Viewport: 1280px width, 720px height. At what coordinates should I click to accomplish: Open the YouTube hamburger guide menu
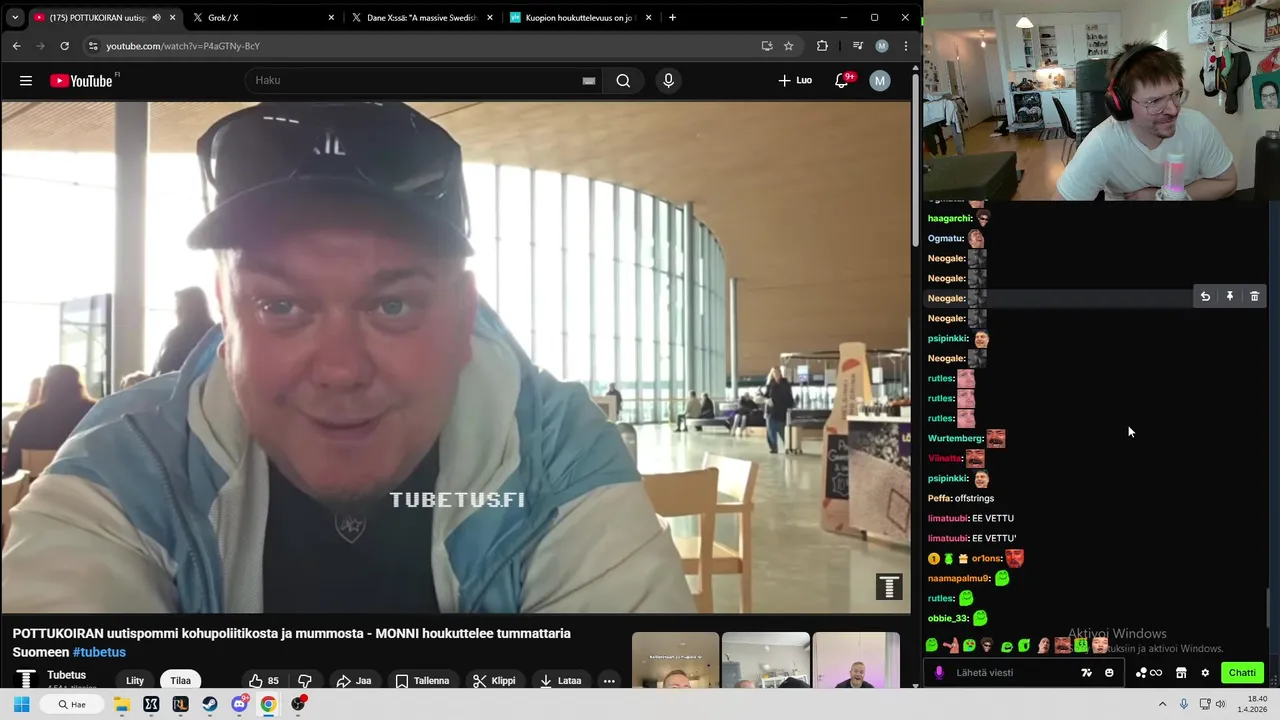coord(26,81)
